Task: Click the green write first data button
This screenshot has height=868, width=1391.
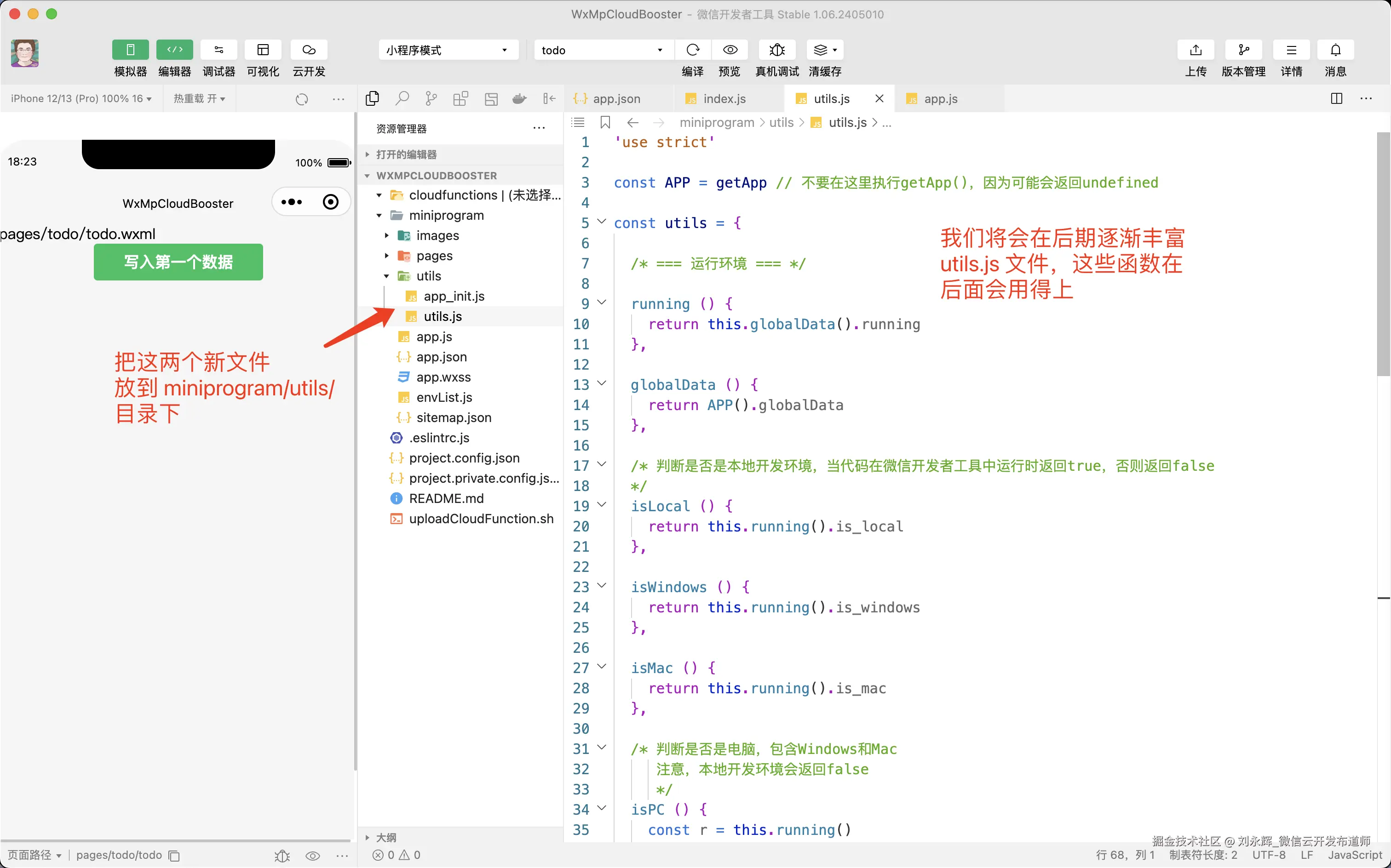Action: point(178,263)
